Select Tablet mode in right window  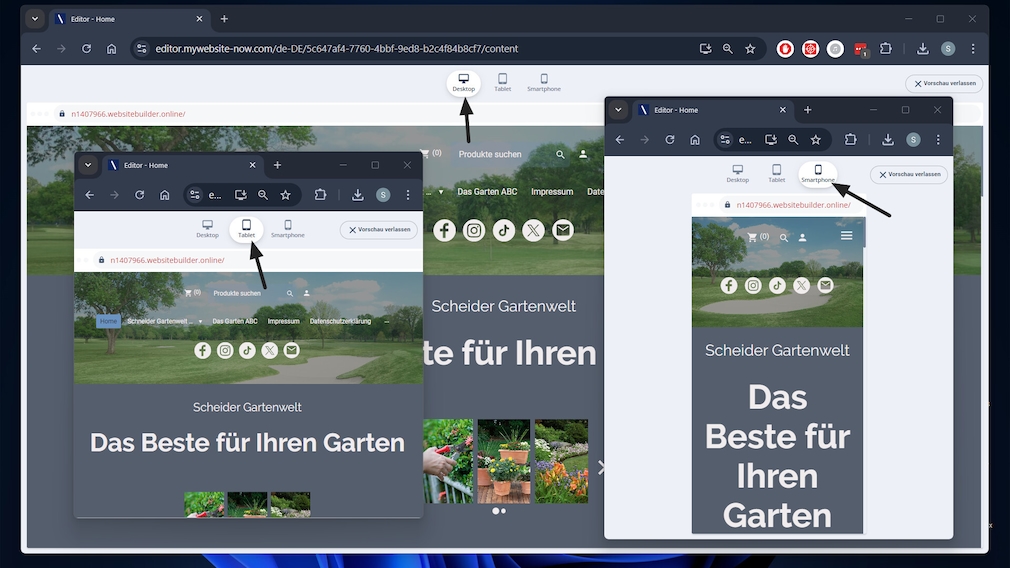coord(776,173)
